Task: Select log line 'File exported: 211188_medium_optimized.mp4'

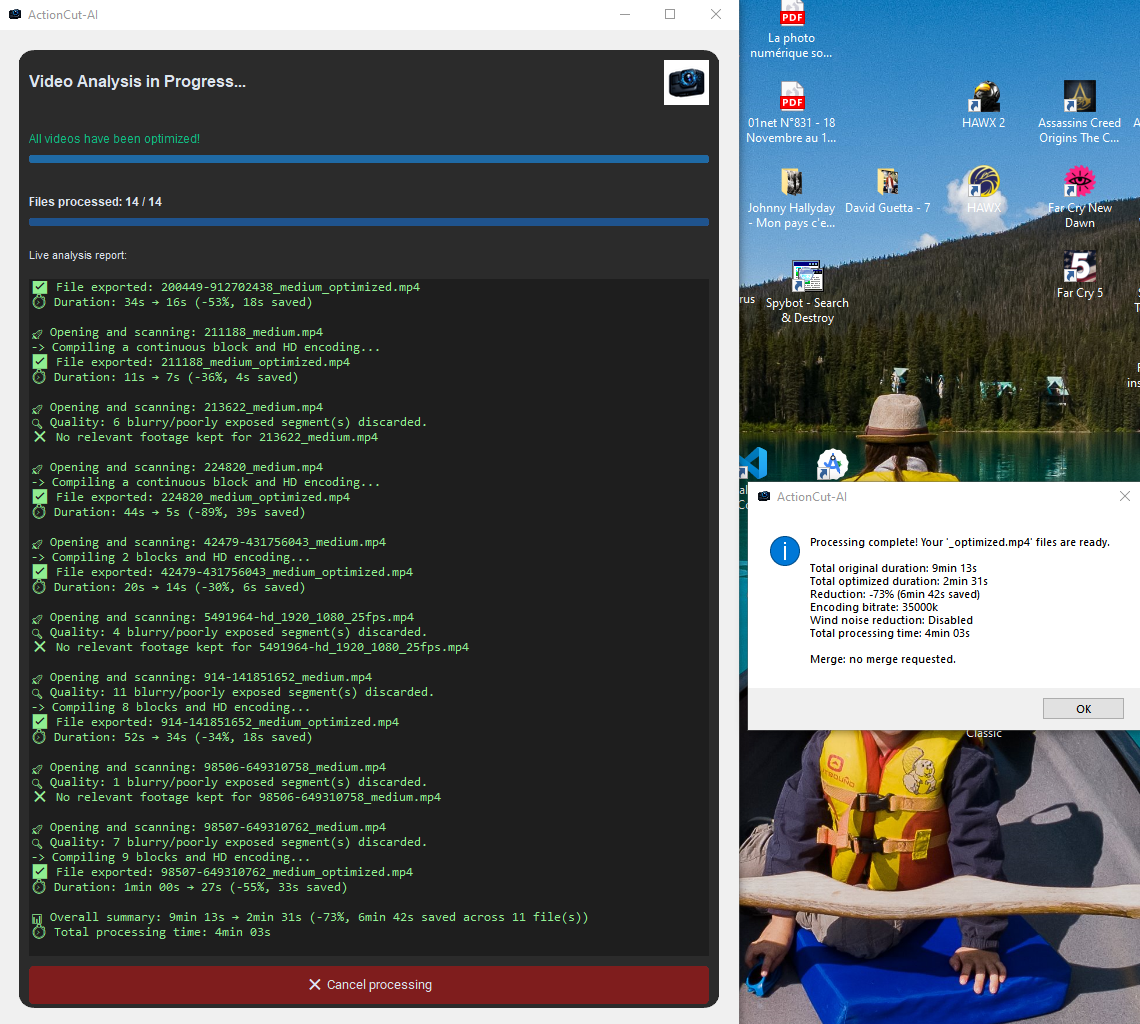Action: tap(191, 362)
